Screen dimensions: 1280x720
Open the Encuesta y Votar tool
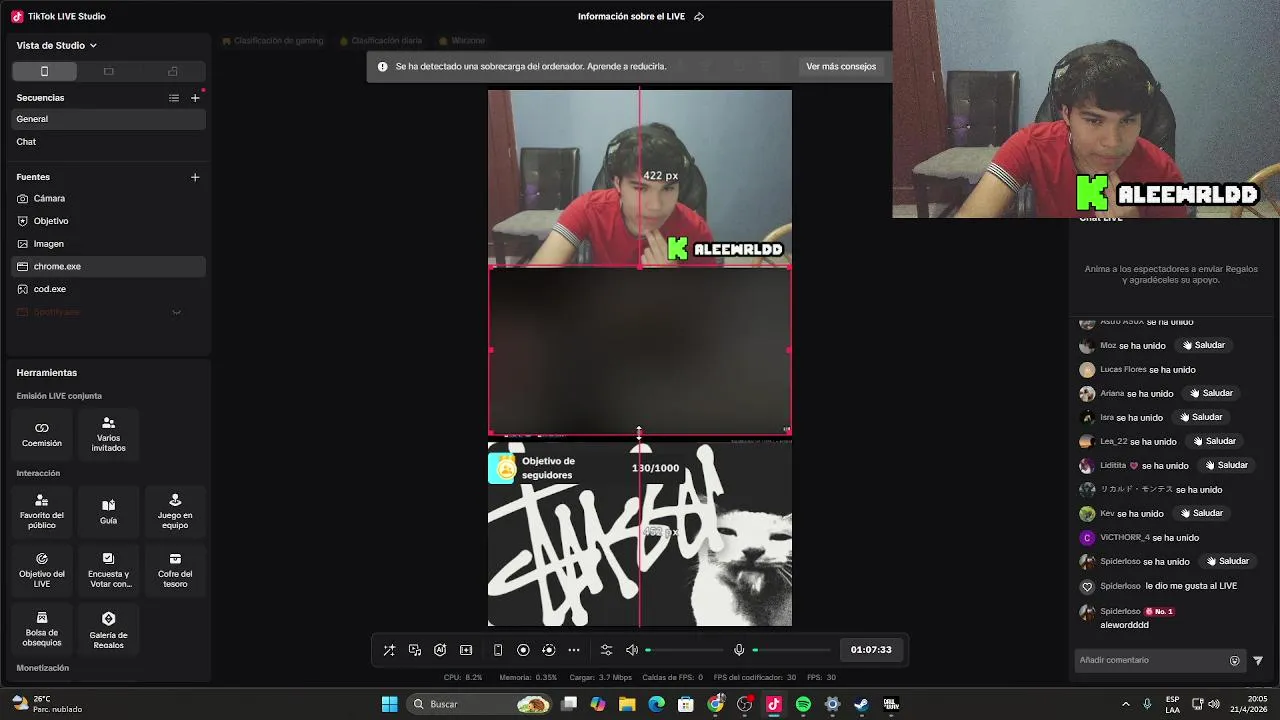pos(108,570)
